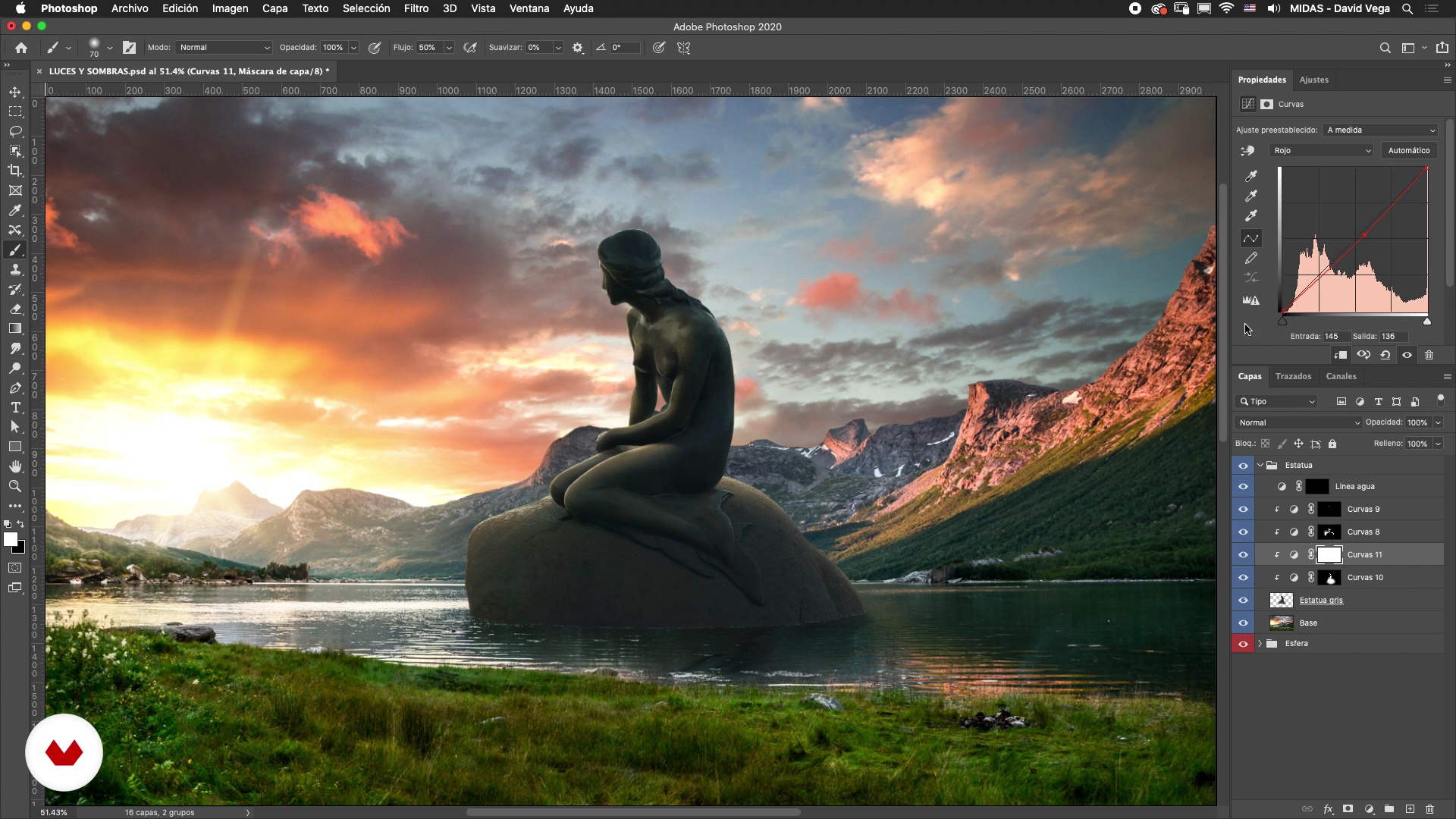1456x819 pixels.
Task: Select the Move tool
Action: (15, 92)
